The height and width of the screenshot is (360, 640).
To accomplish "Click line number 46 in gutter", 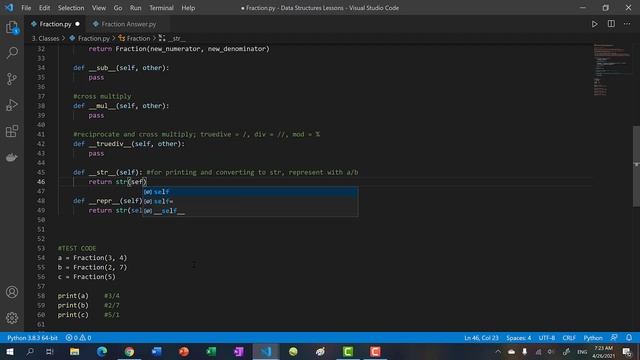I will (41, 182).
